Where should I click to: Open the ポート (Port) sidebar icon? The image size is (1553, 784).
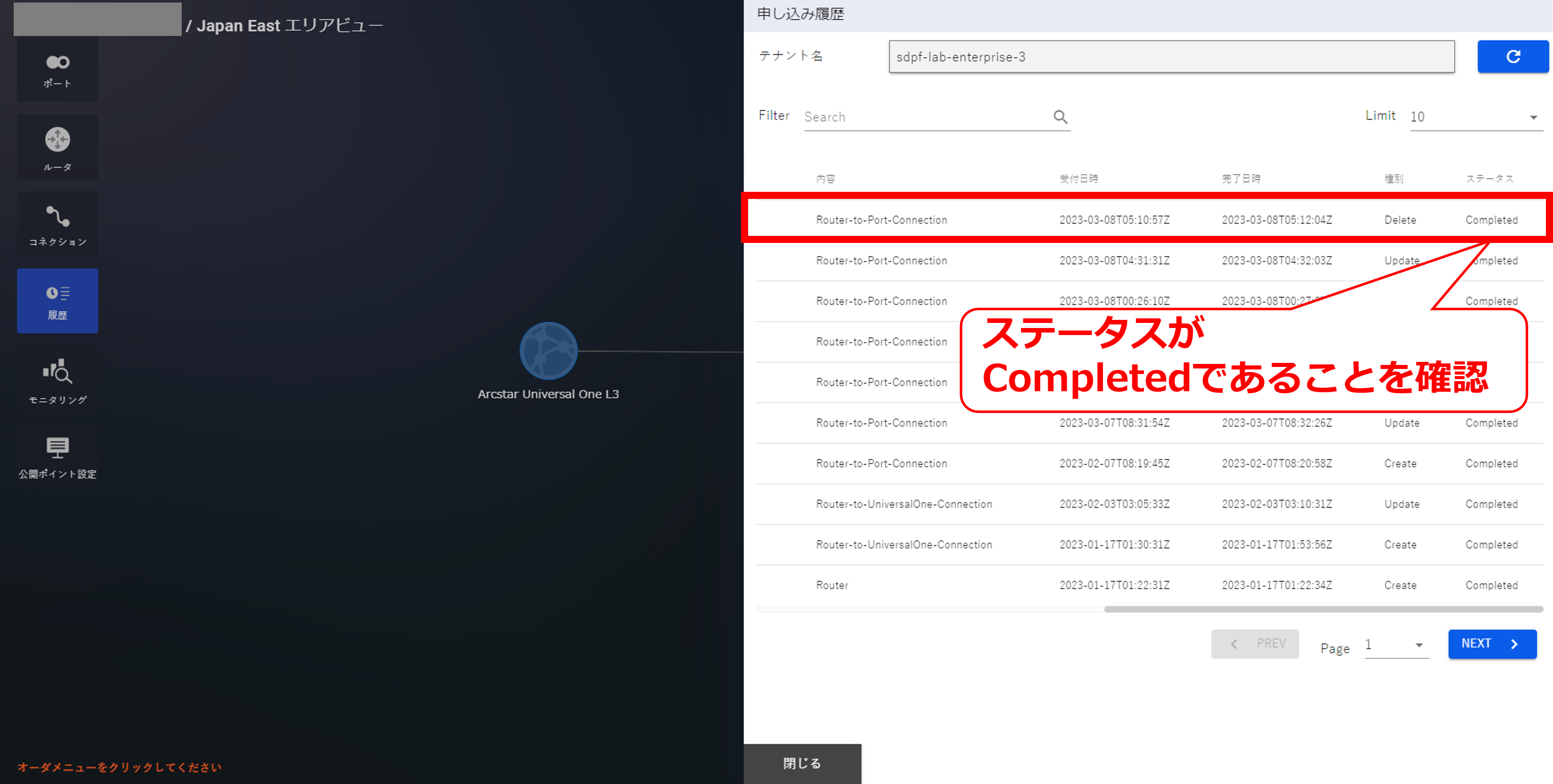(57, 69)
